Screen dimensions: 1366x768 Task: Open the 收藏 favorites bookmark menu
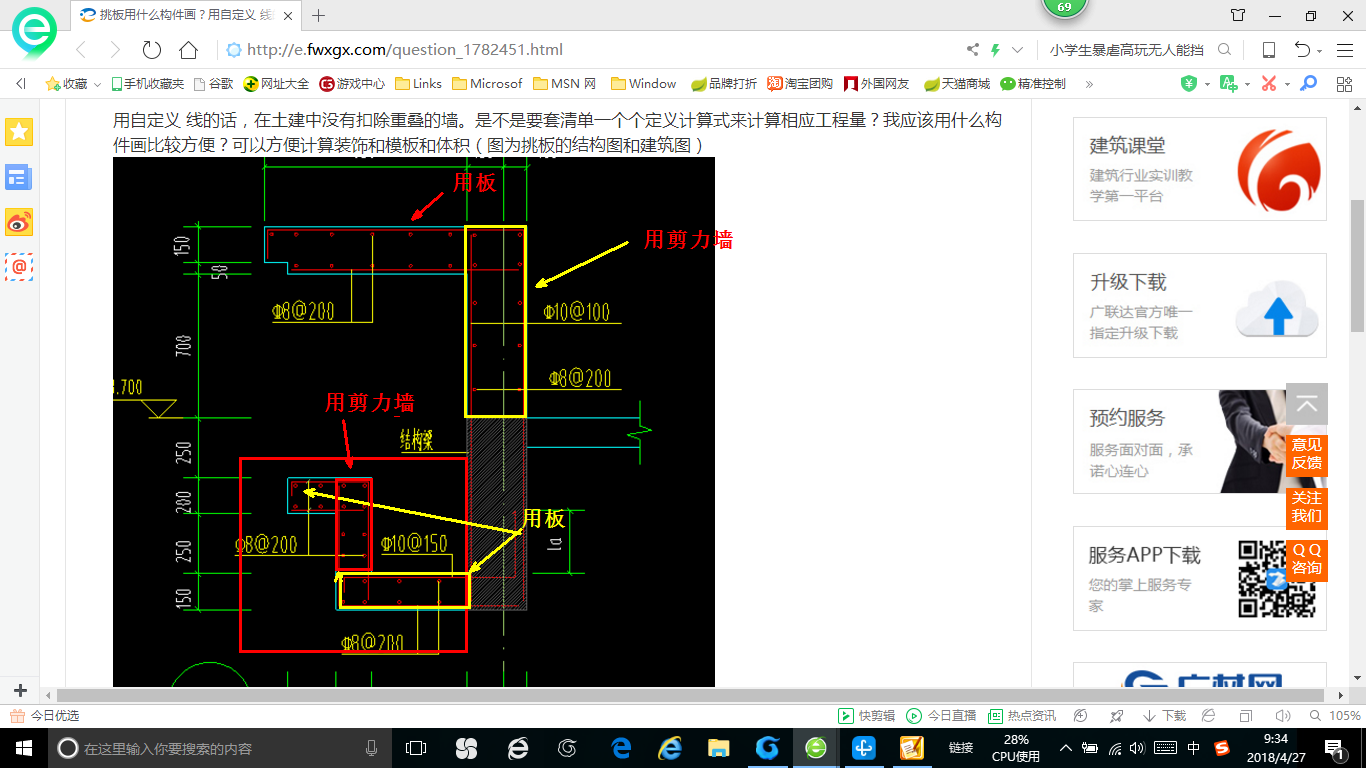tap(73, 84)
